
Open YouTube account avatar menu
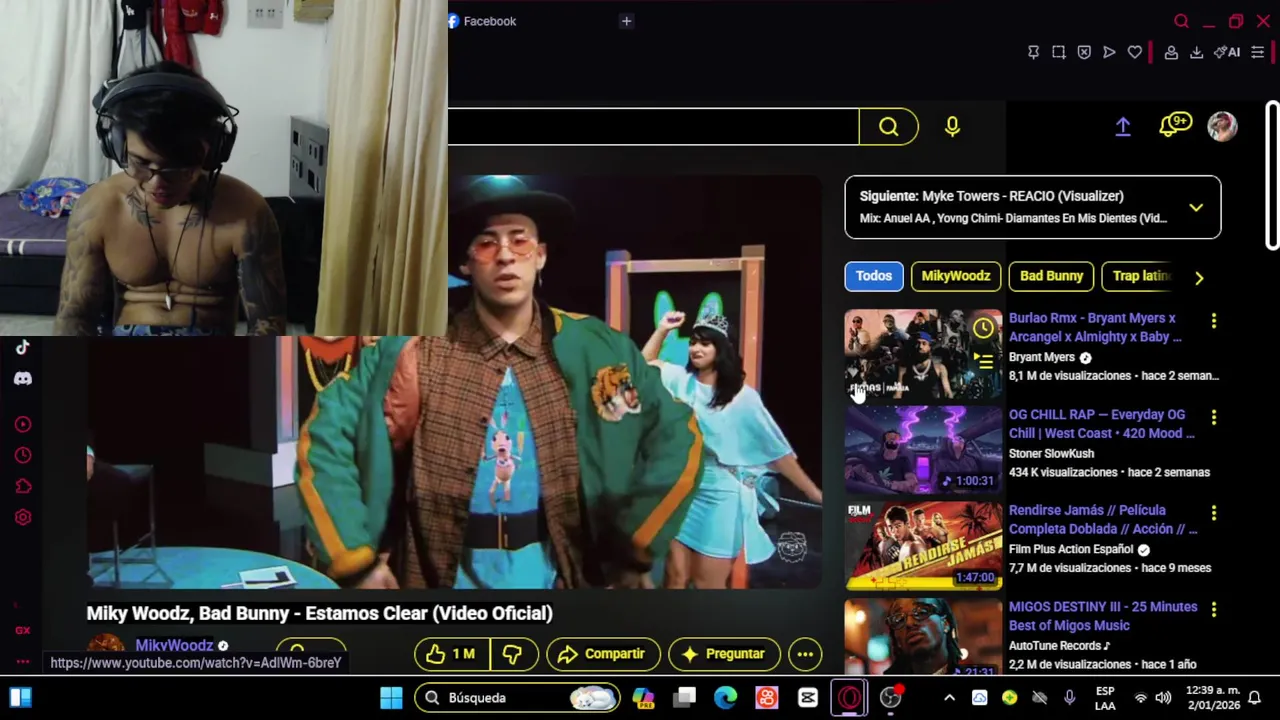coord(1222,126)
